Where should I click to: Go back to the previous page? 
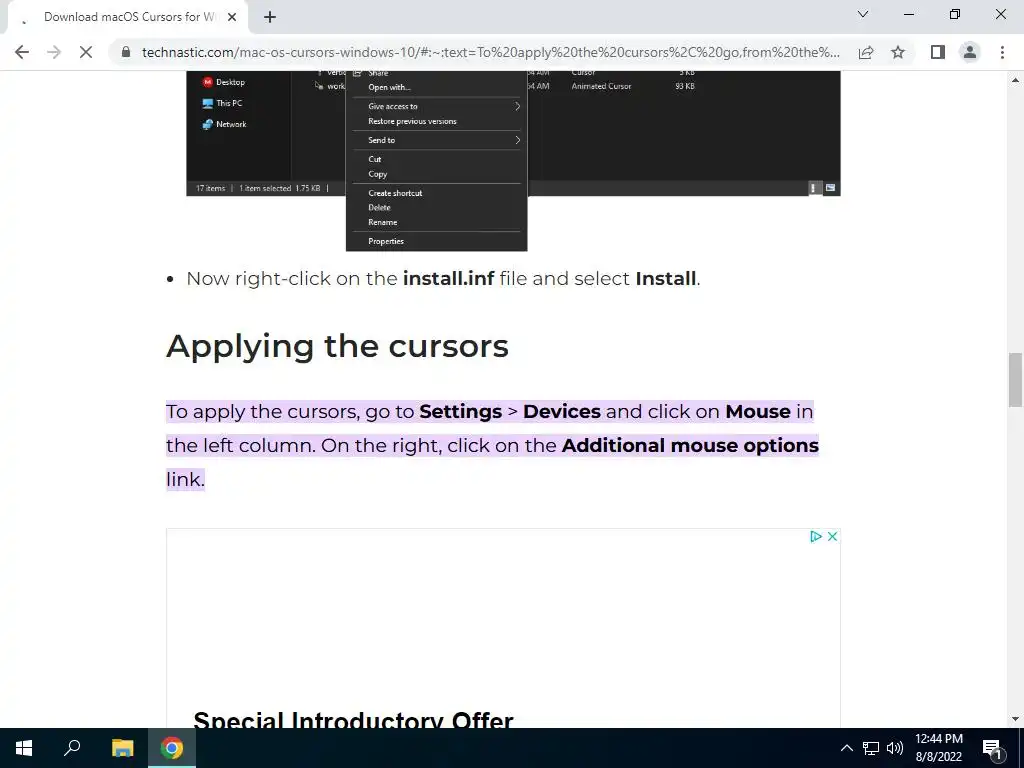pyautogui.click(x=22, y=52)
